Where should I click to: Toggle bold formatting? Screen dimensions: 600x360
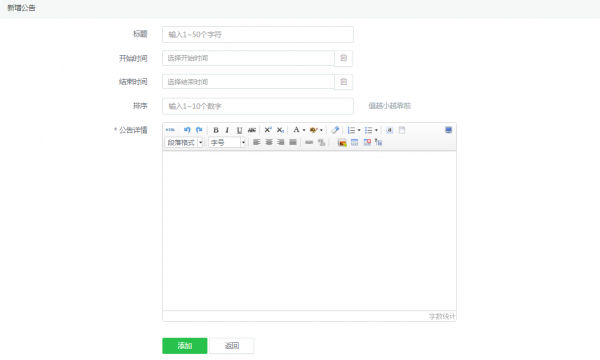click(216, 130)
